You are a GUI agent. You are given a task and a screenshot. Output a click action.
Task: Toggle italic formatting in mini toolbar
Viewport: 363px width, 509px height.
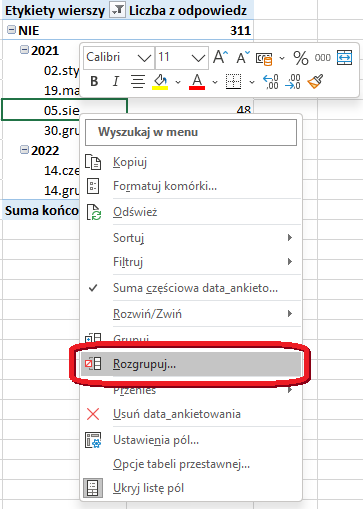[115, 81]
